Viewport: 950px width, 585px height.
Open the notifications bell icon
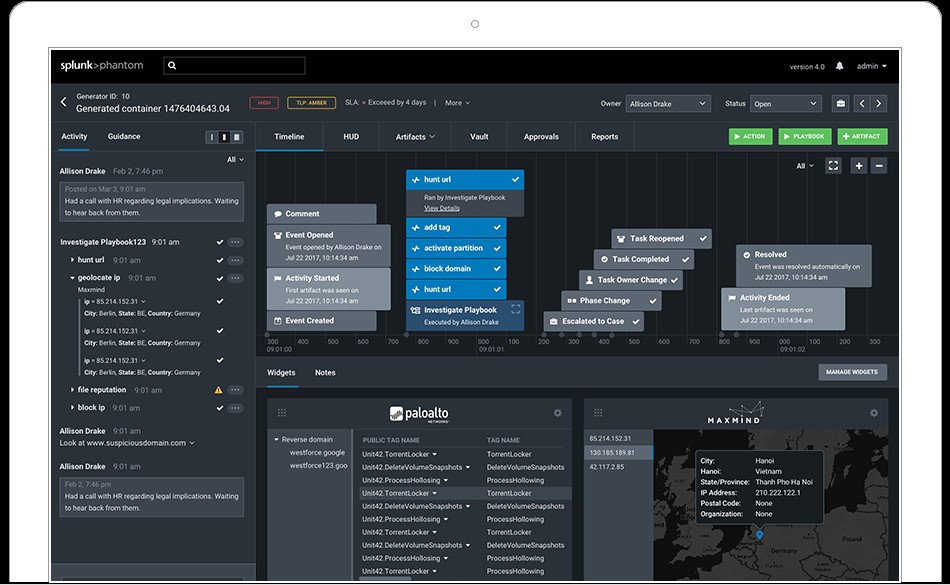838,65
